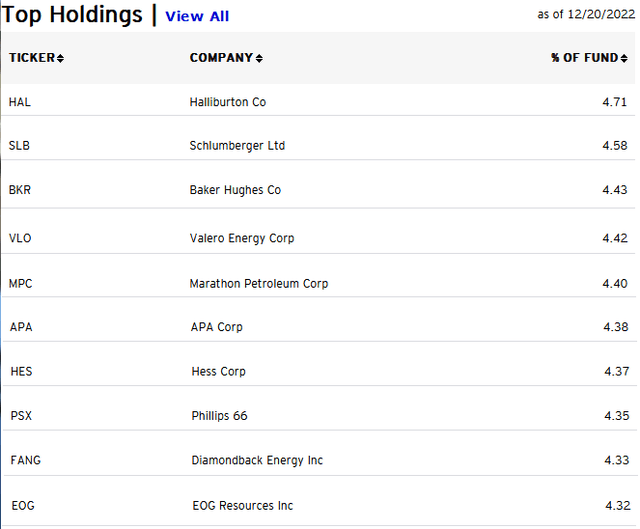Click the 4.58 fund percentage value

tap(615, 145)
